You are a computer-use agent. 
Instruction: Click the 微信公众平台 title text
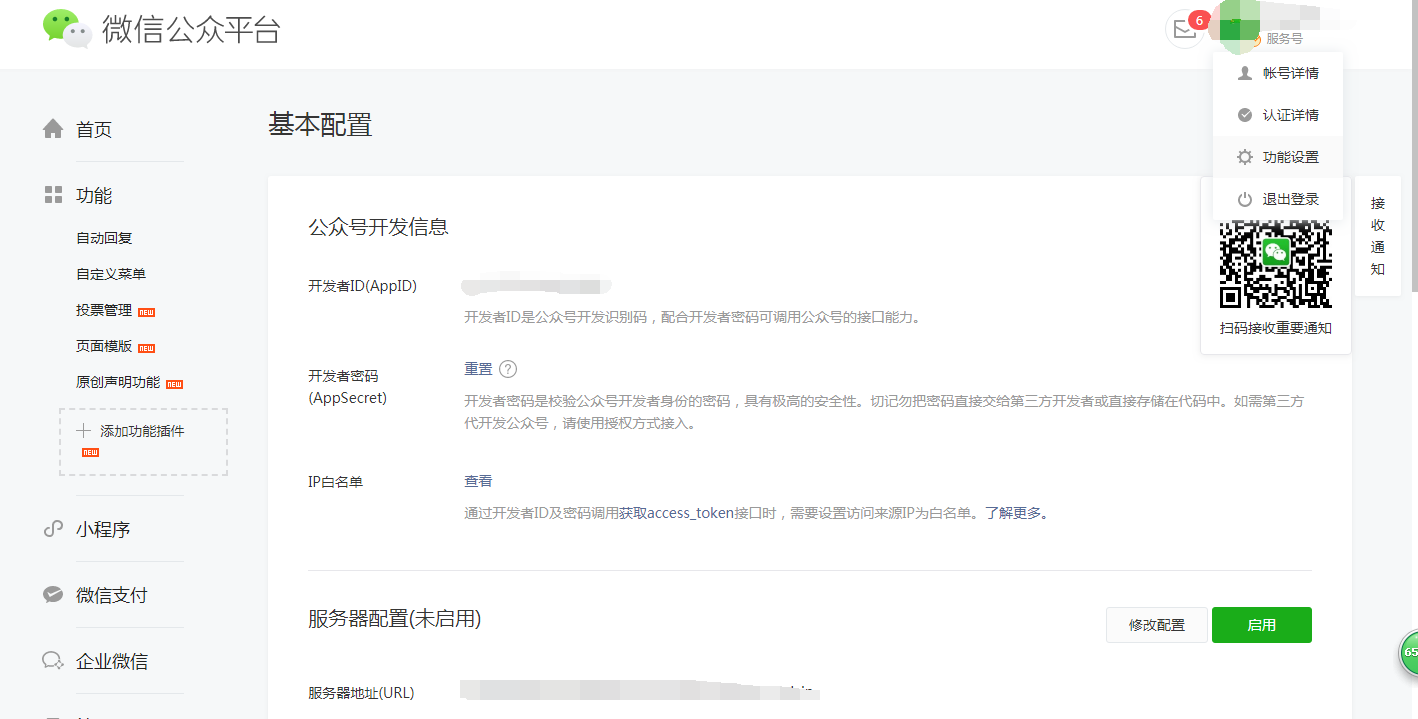(191, 29)
